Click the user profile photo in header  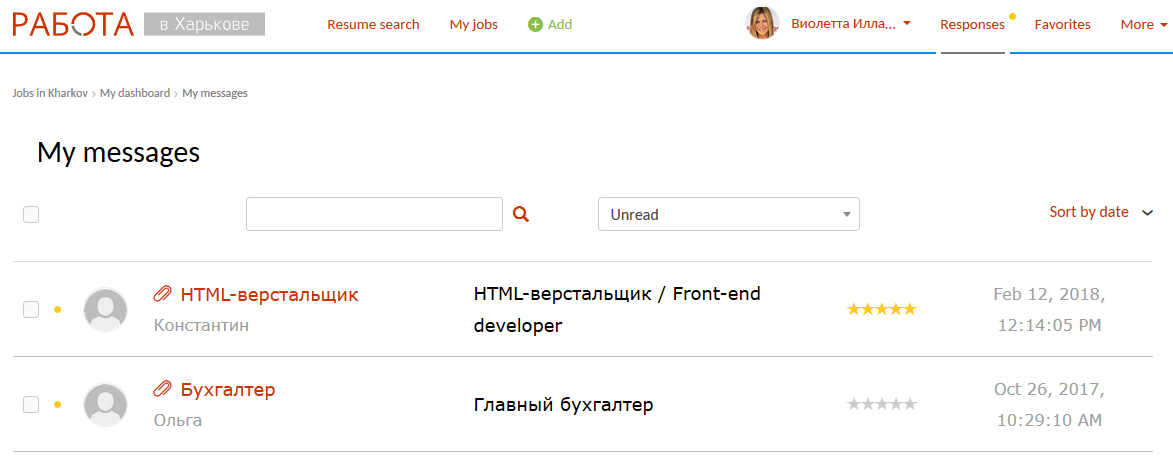point(762,23)
